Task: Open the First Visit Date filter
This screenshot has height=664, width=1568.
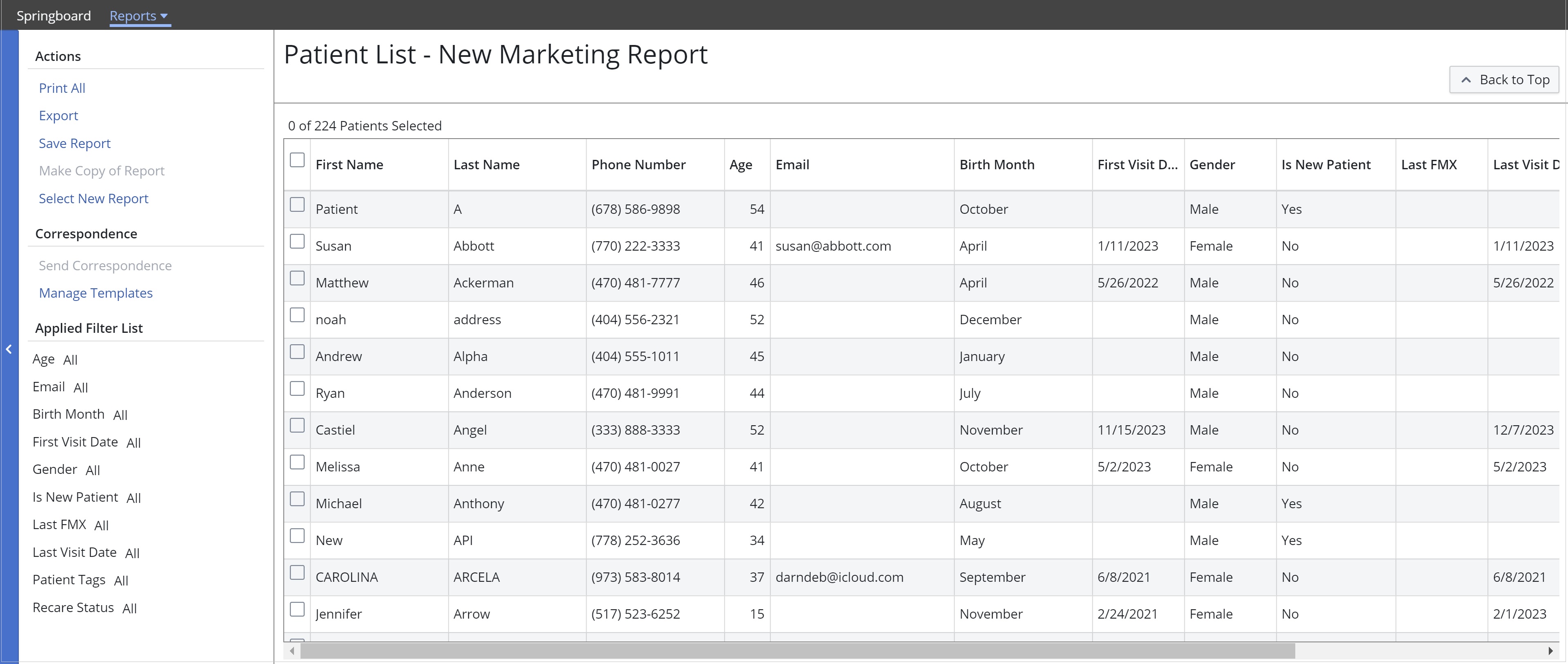Action: (x=86, y=442)
